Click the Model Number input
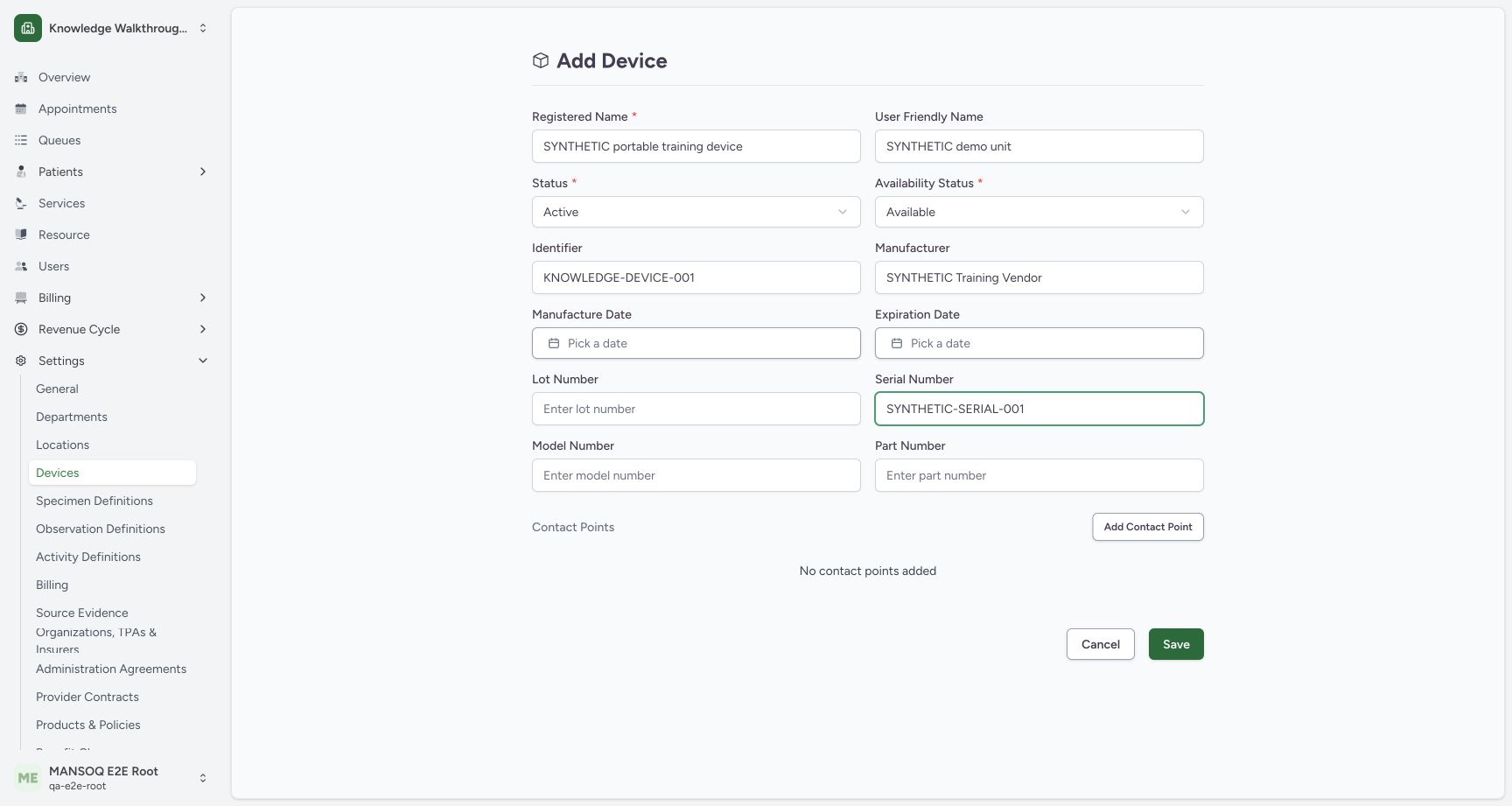The image size is (1512, 806). coord(696,475)
